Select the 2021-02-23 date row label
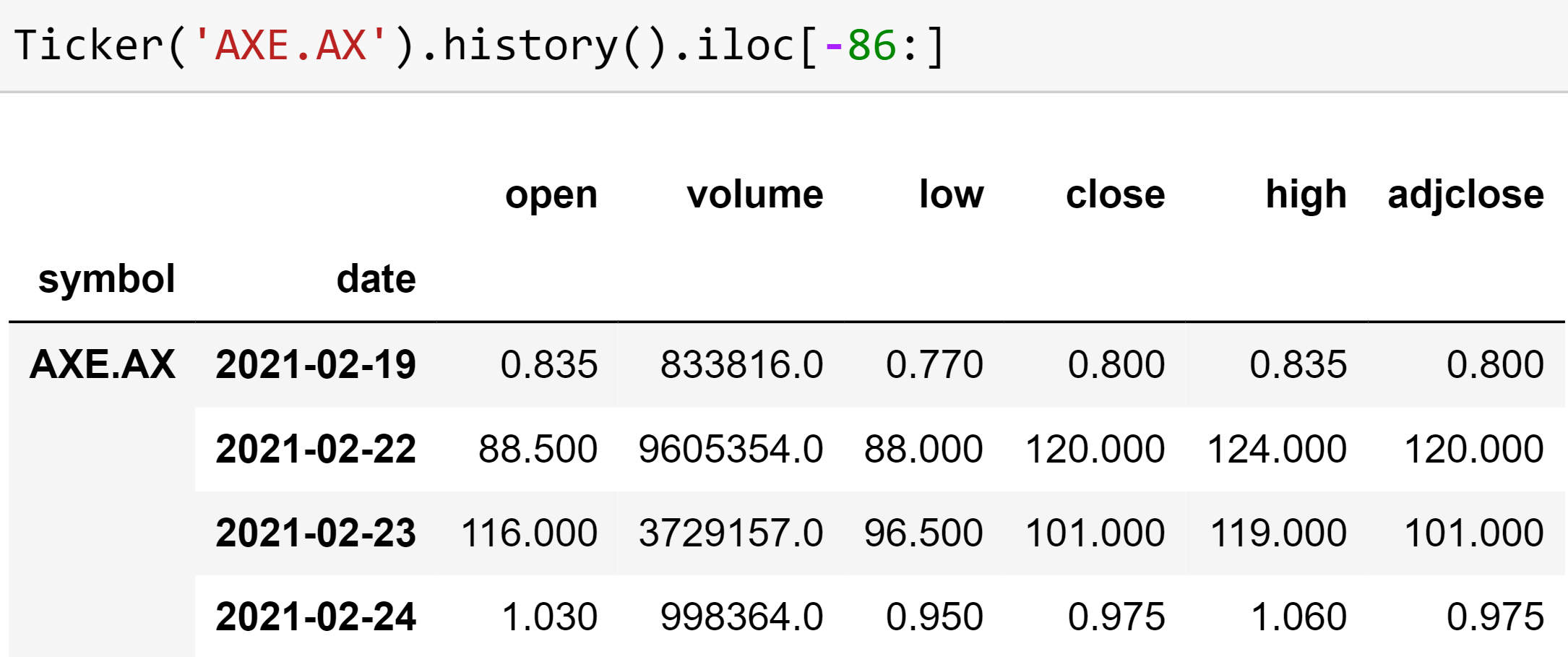Viewport: 1568px width, 657px height. pyautogui.click(x=316, y=533)
